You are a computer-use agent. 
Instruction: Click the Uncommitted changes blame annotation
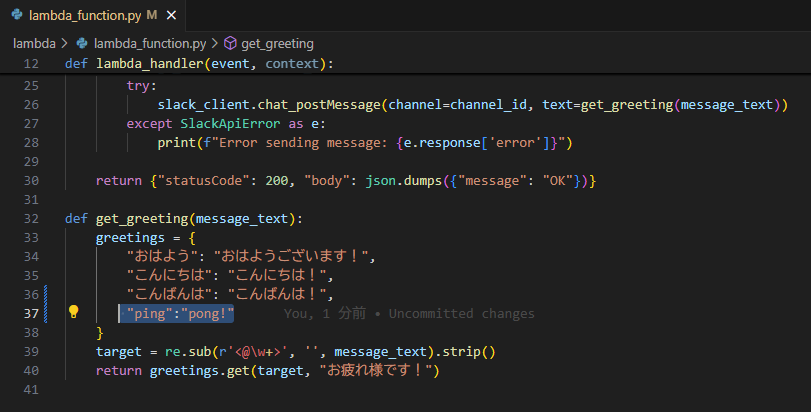pyautogui.click(x=409, y=314)
